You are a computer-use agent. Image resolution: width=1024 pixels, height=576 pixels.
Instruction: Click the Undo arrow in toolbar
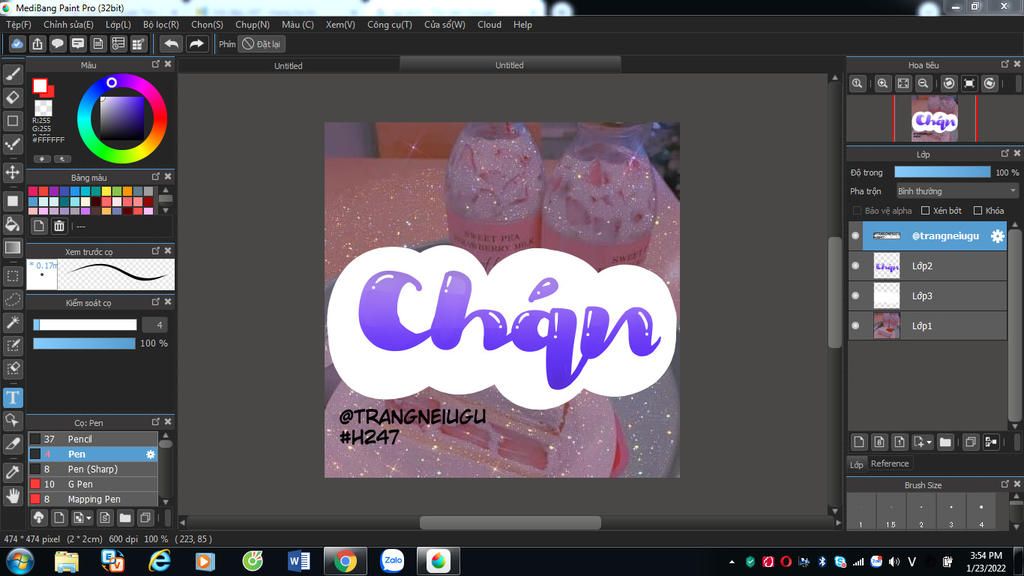pyautogui.click(x=171, y=44)
